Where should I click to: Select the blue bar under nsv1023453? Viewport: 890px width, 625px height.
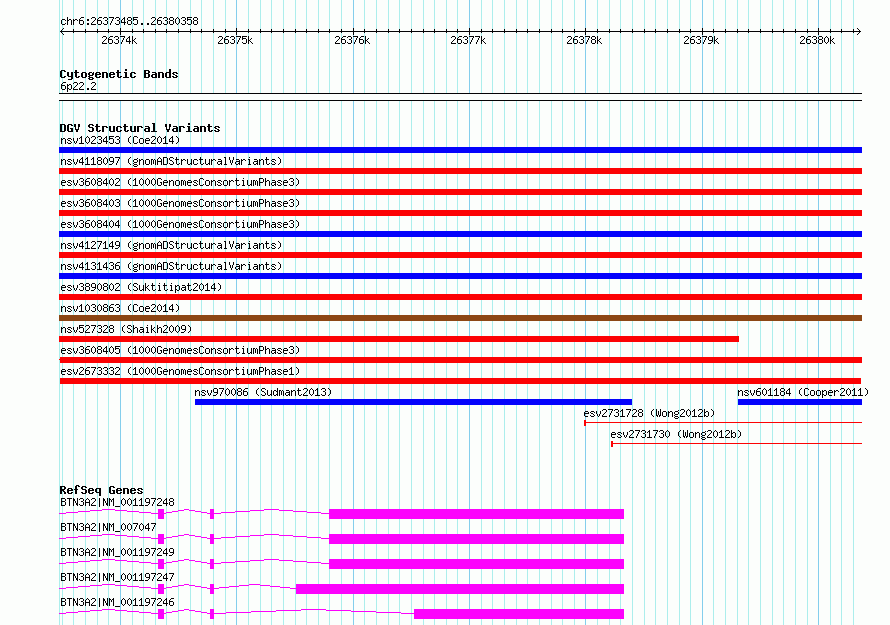(x=460, y=150)
